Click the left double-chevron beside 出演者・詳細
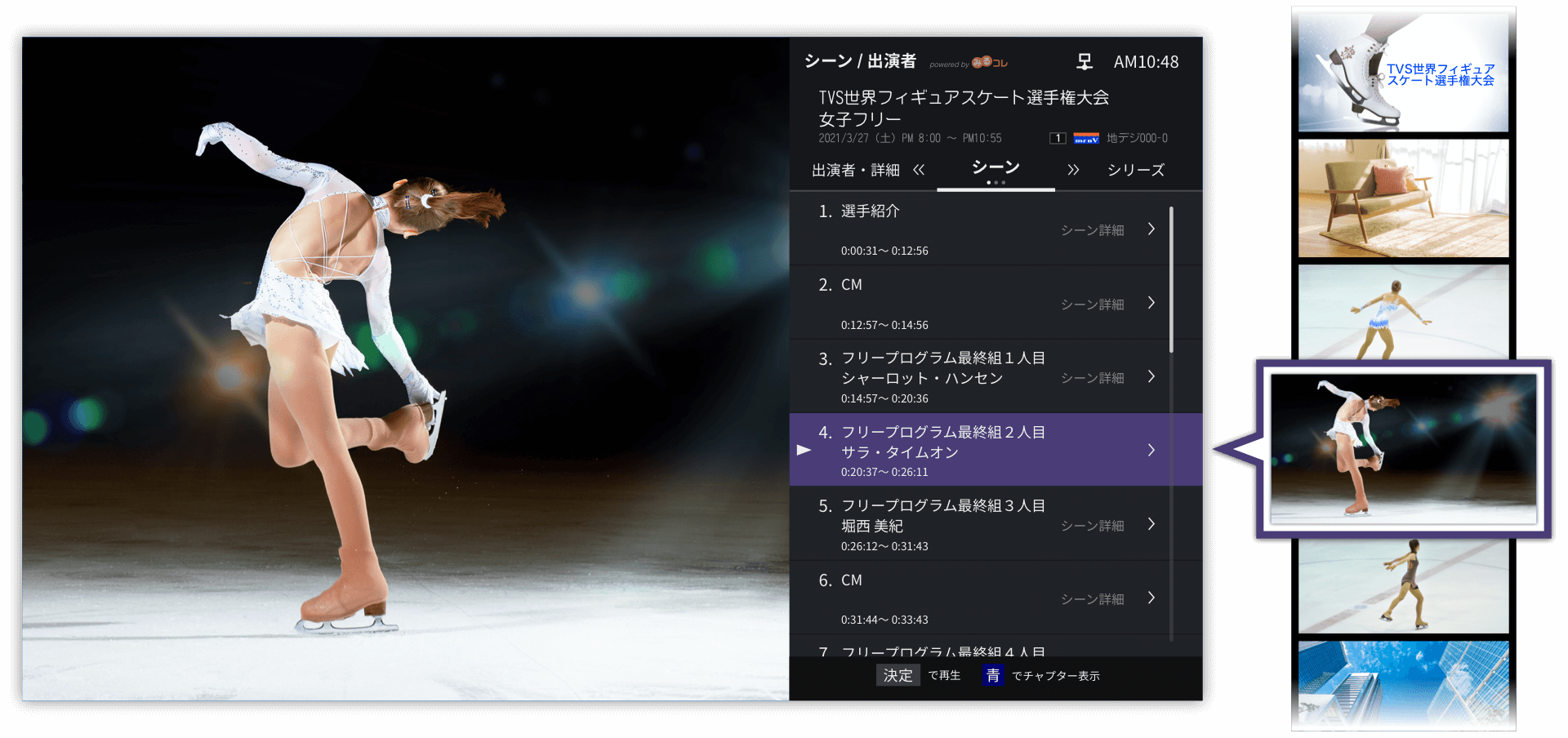 coord(919,170)
